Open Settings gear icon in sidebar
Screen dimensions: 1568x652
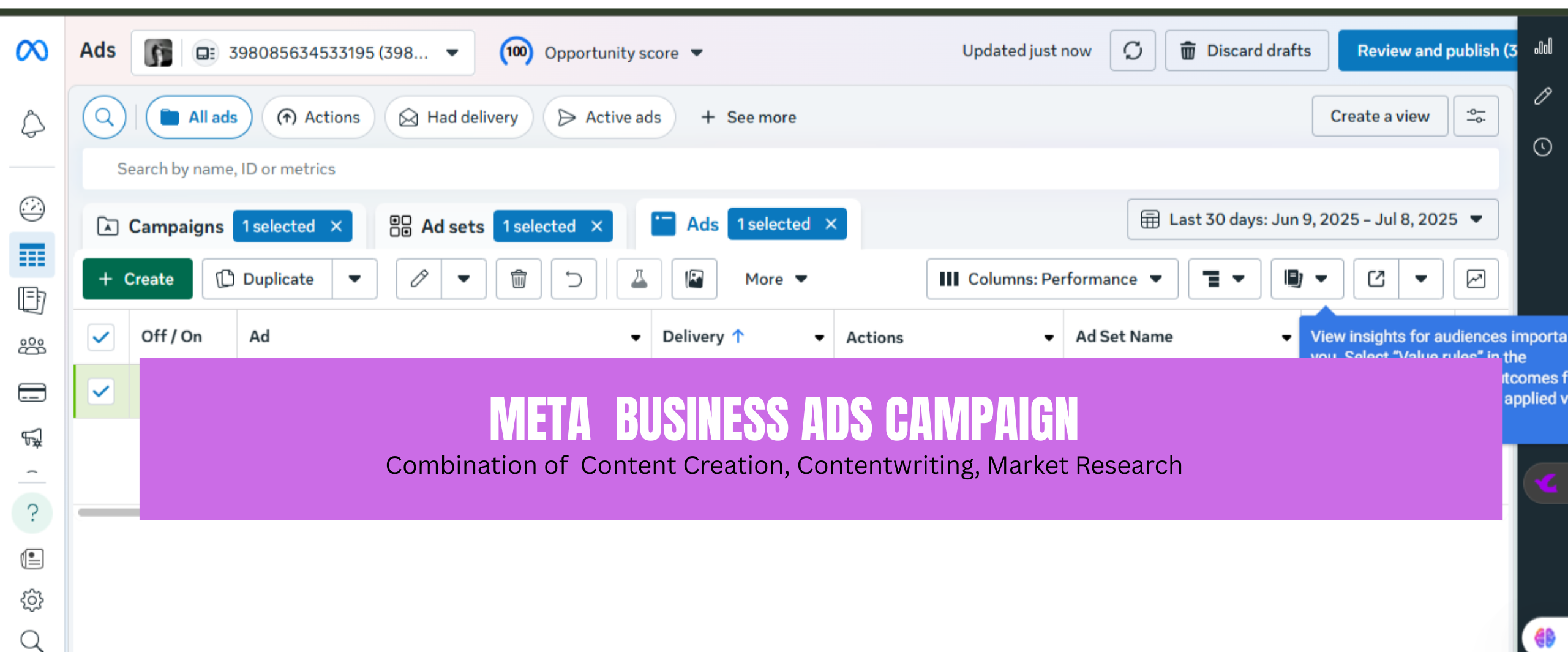click(x=32, y=600)
